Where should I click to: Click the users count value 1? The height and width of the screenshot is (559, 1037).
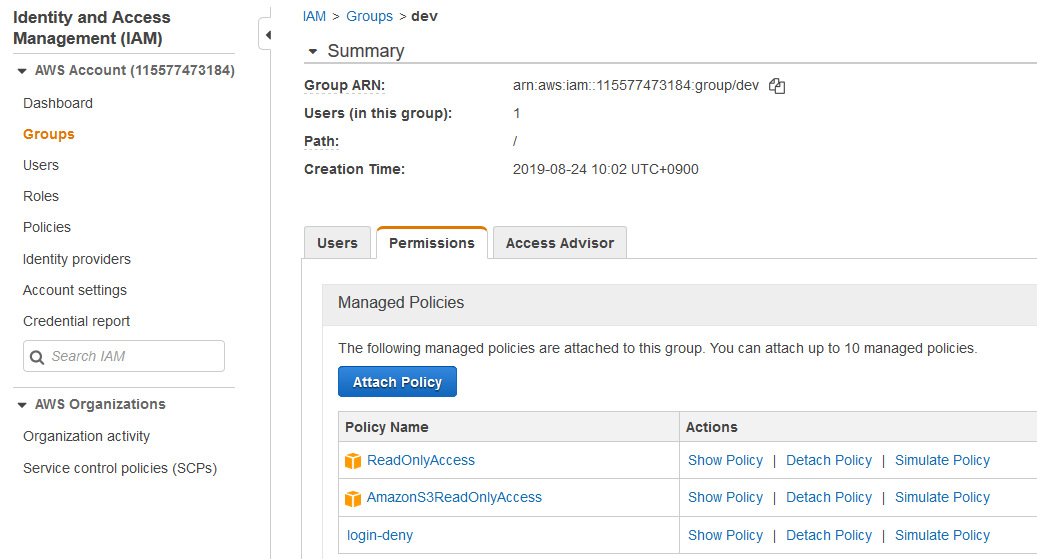point(517,113)
